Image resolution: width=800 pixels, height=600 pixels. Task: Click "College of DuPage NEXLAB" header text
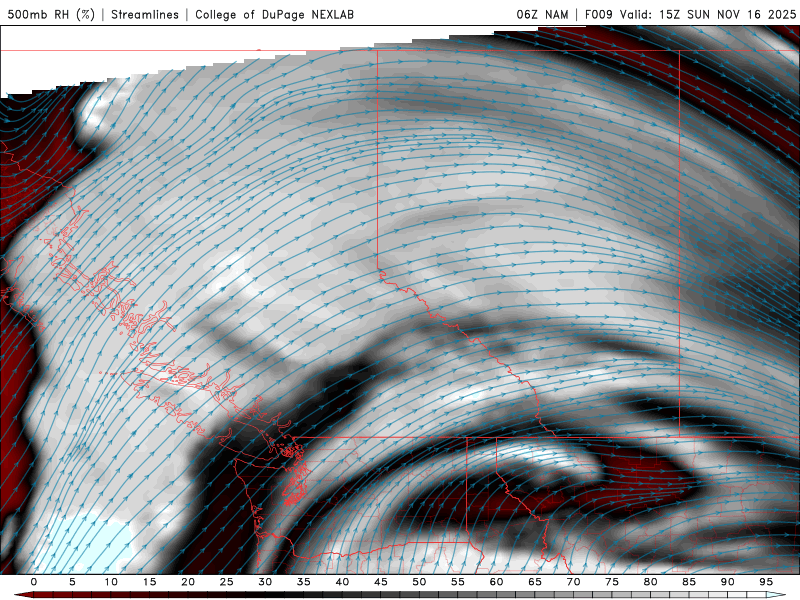click(x=274, y=14)
